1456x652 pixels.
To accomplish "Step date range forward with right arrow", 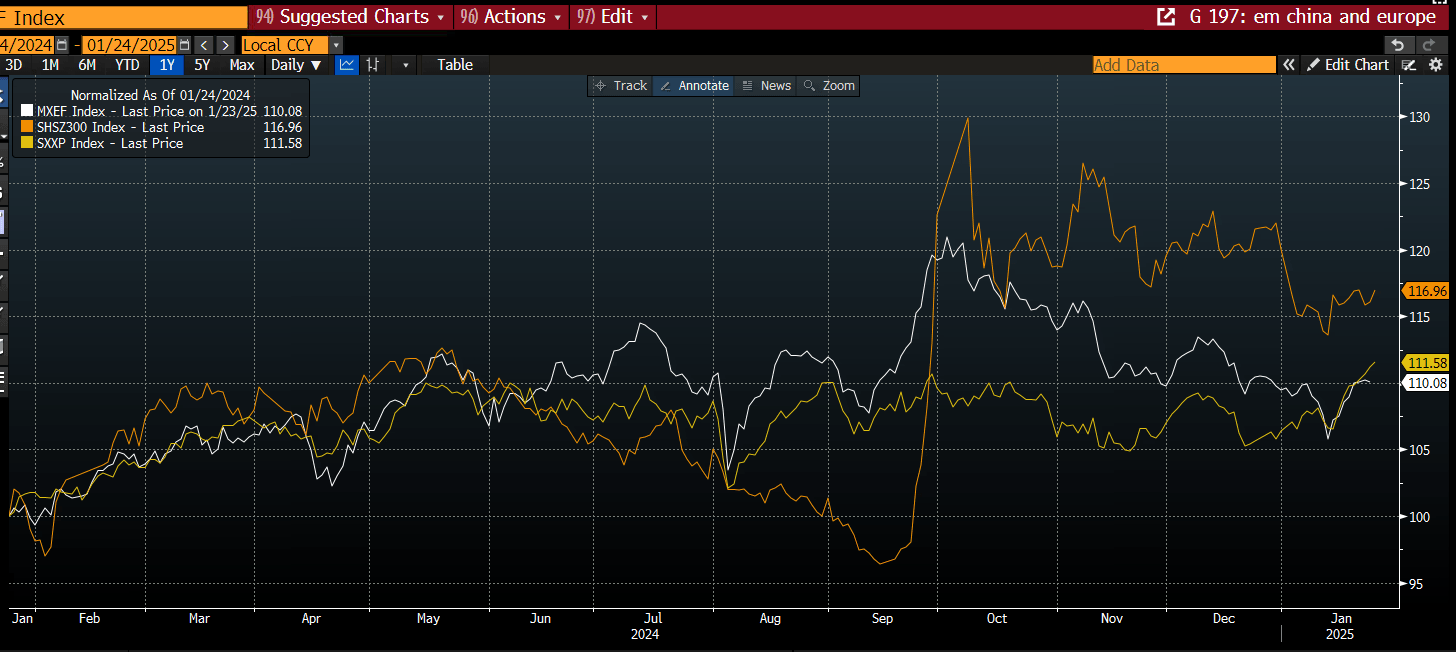I will (225, 45).
